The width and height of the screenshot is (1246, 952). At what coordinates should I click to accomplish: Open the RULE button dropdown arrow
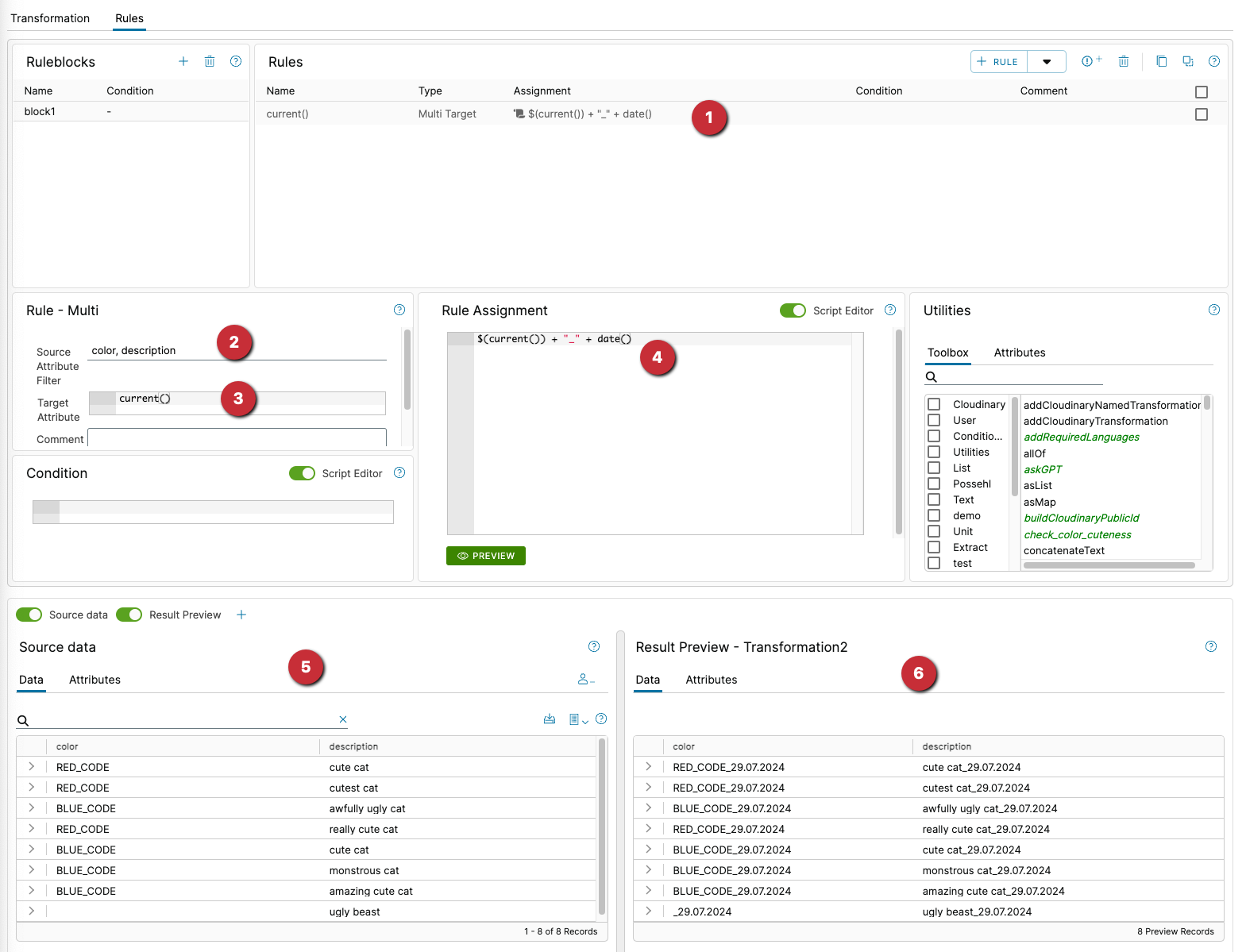coord(1047,62)
